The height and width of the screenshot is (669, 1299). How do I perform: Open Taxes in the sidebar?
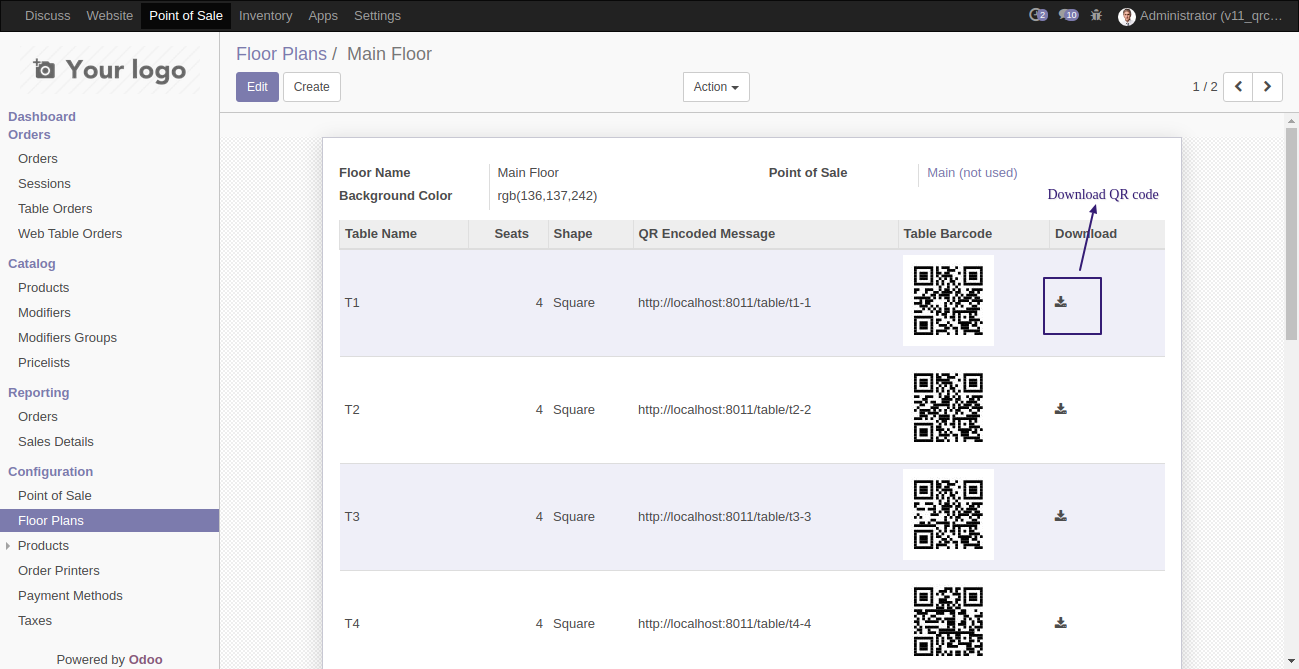35,621
